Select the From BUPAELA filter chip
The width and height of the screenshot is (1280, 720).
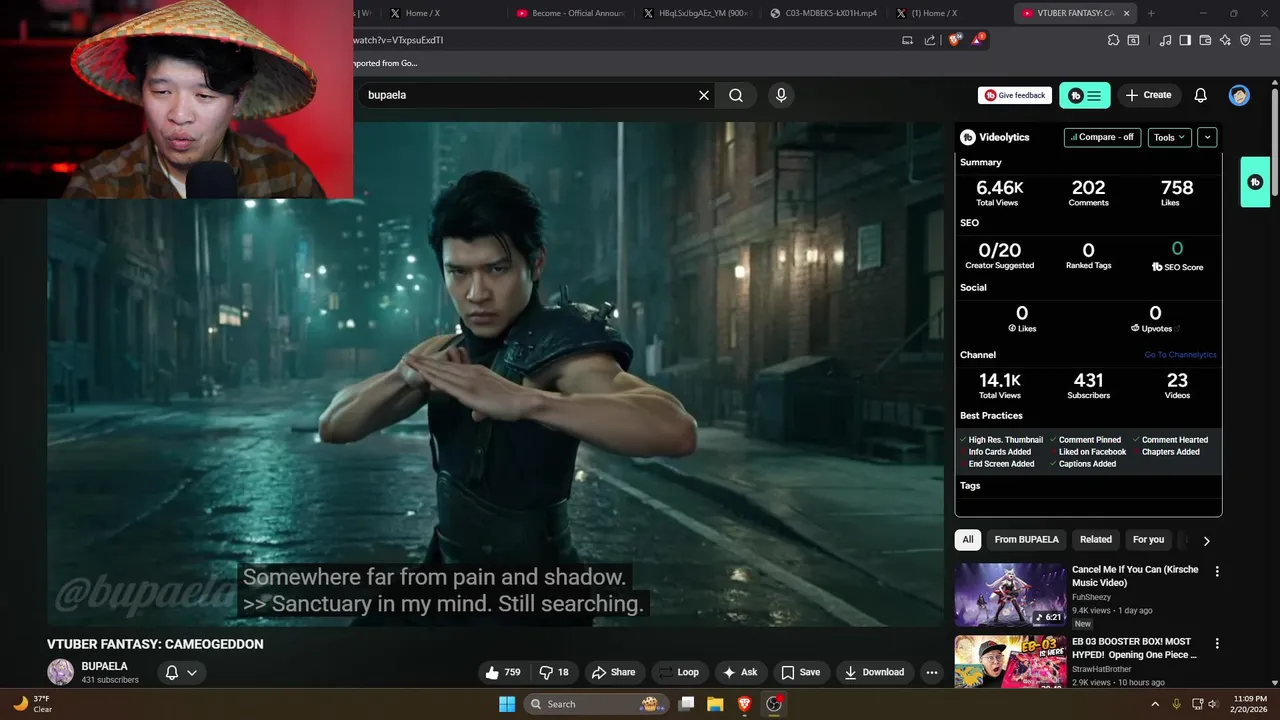(x=1026, y=540)
